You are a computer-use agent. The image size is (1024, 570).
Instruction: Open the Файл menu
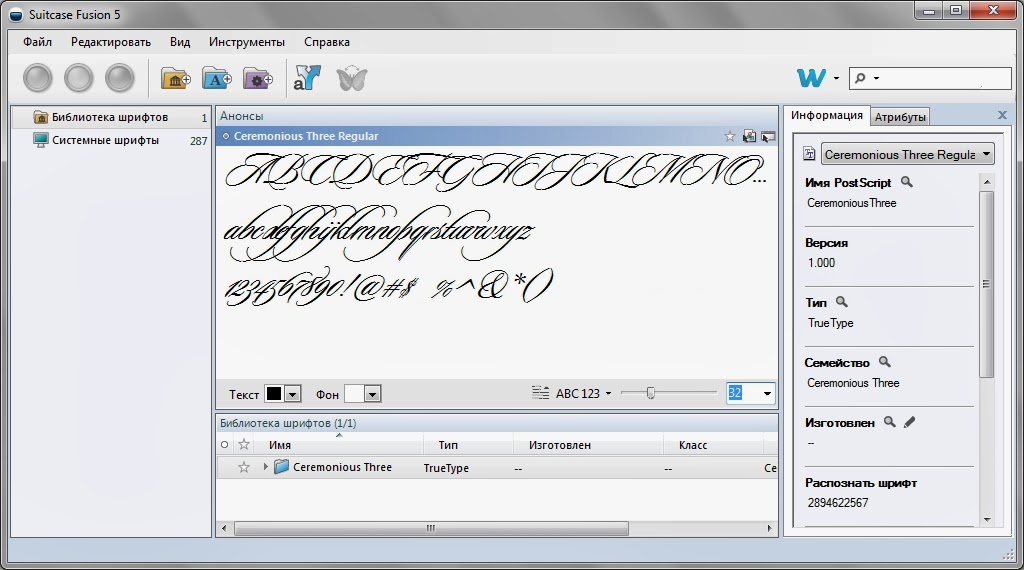37,42
